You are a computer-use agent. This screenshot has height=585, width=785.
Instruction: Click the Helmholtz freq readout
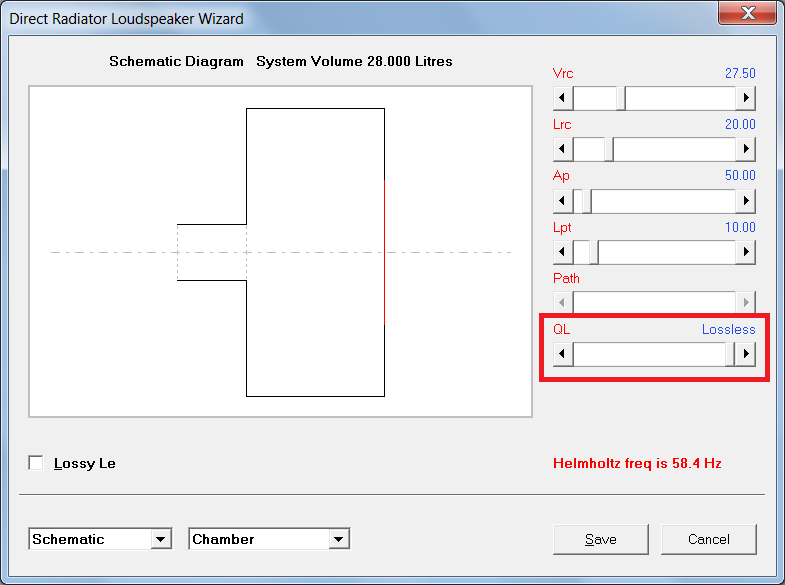pyautogui.click(x=637, y=463)
